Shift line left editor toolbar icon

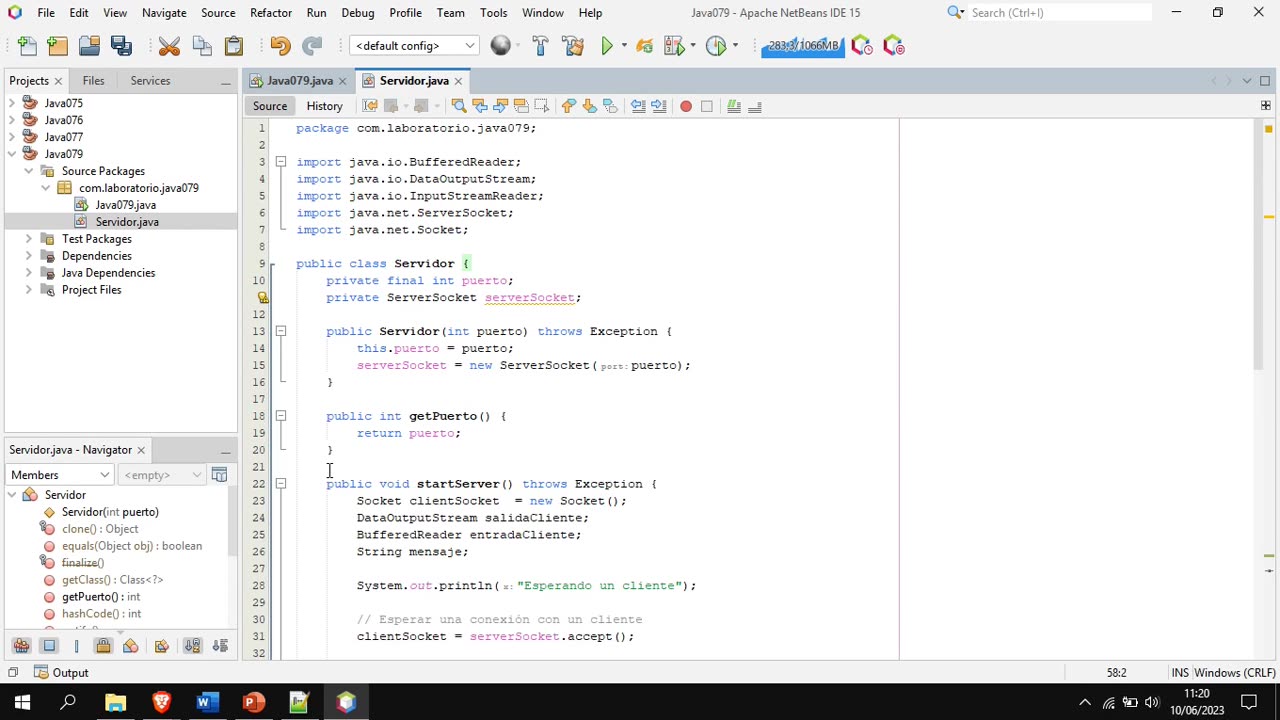[x=638, y=106]
